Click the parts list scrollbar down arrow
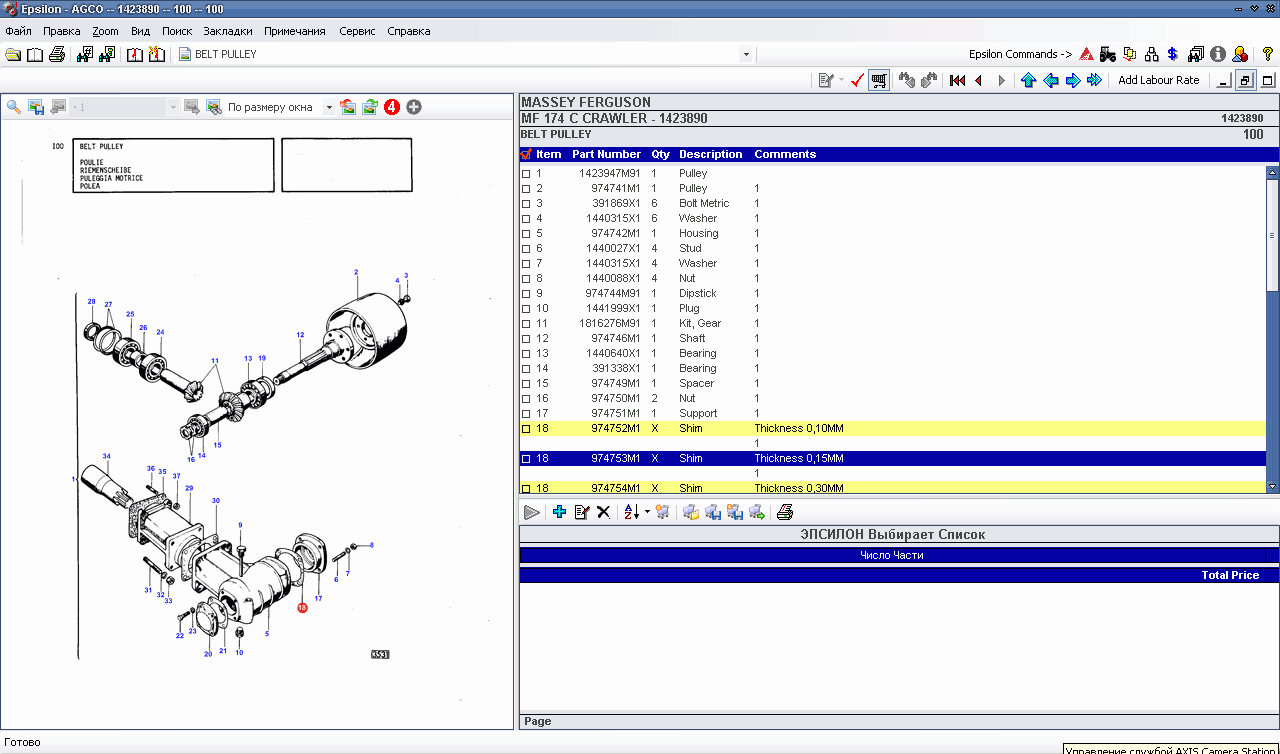 1272,486
